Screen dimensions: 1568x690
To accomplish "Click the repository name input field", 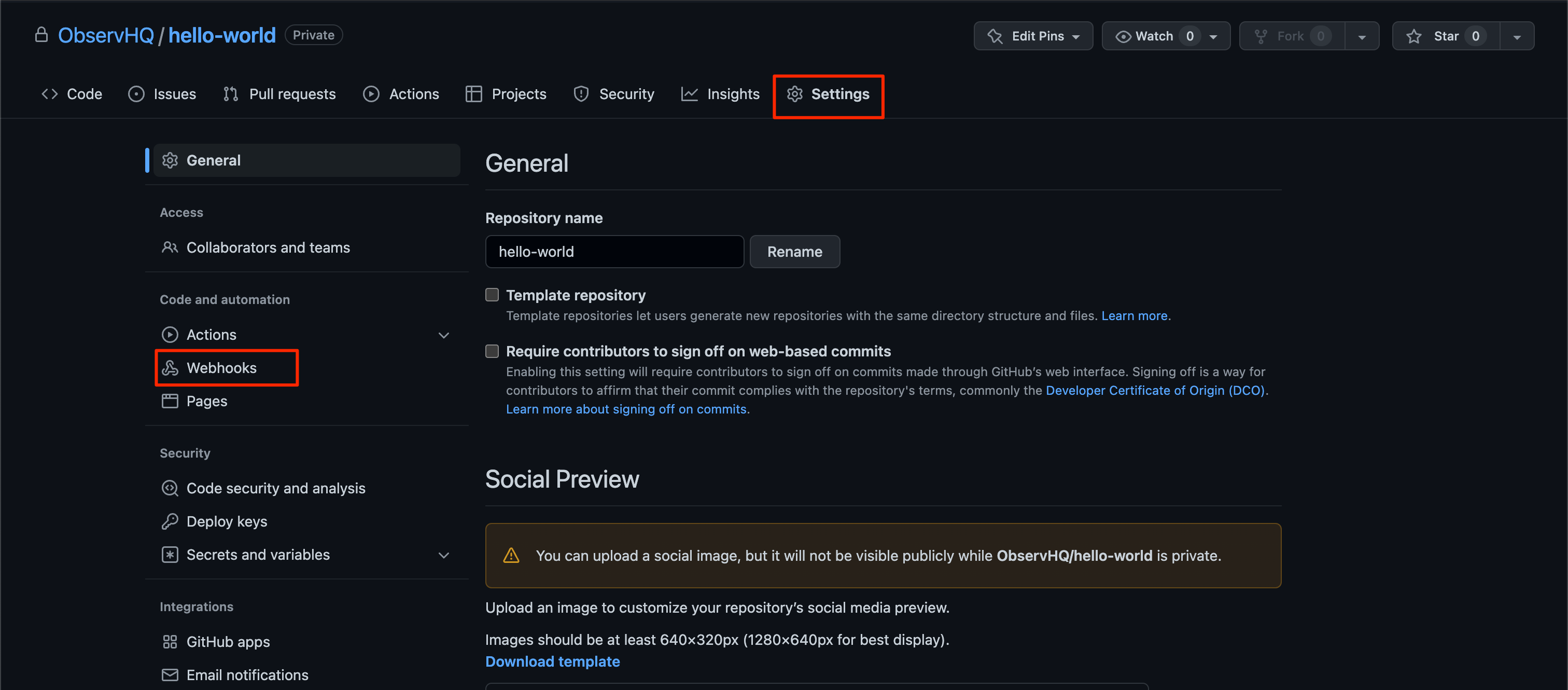I will point(614,252).
